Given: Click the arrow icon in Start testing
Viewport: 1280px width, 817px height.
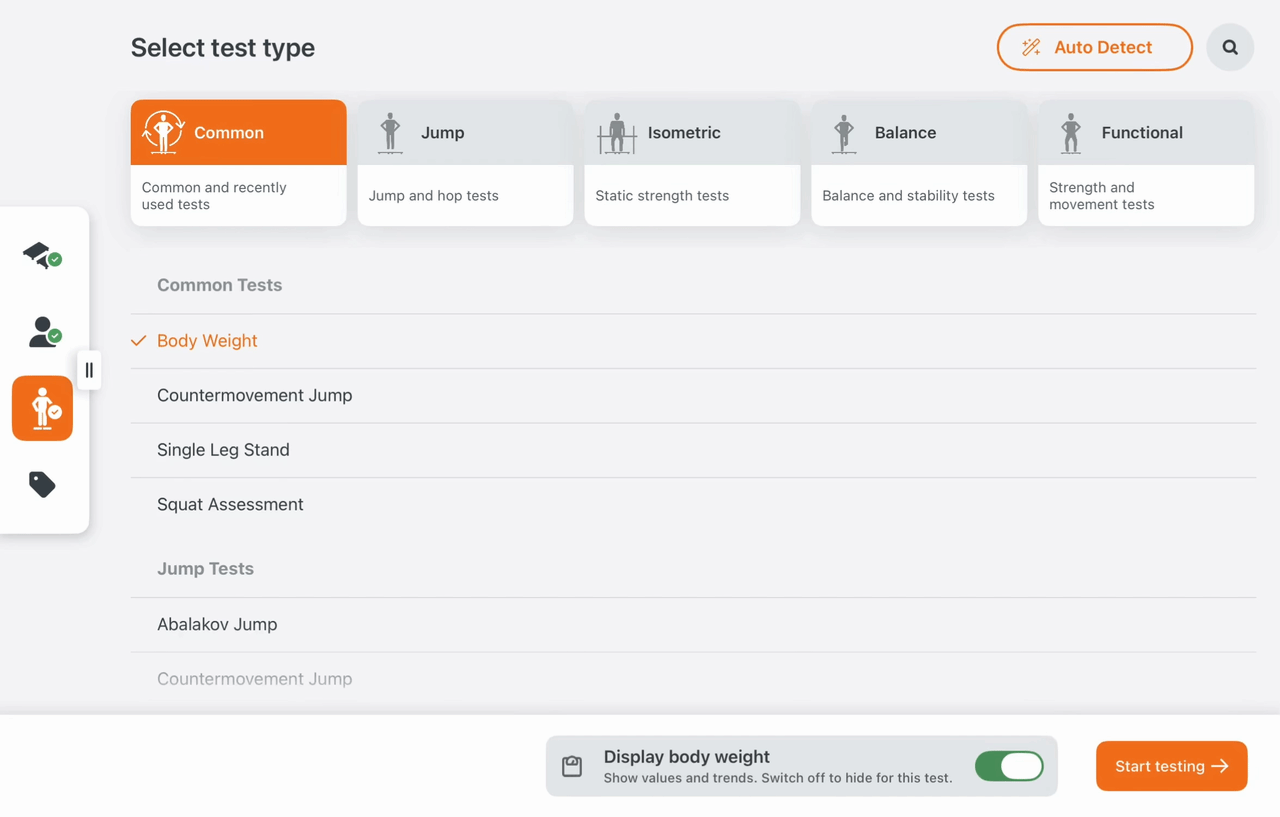Looking at the screenshot, I should coord(1220,766).
